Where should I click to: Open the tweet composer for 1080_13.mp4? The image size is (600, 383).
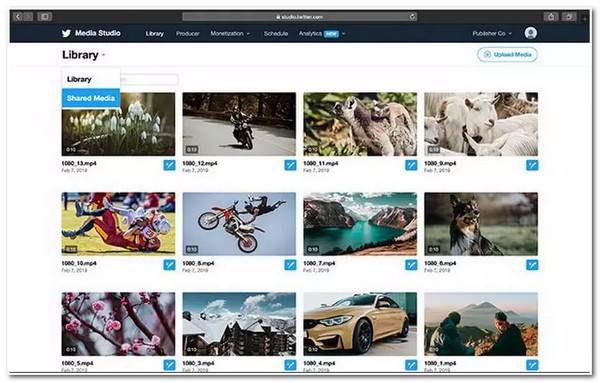point(170,165)
